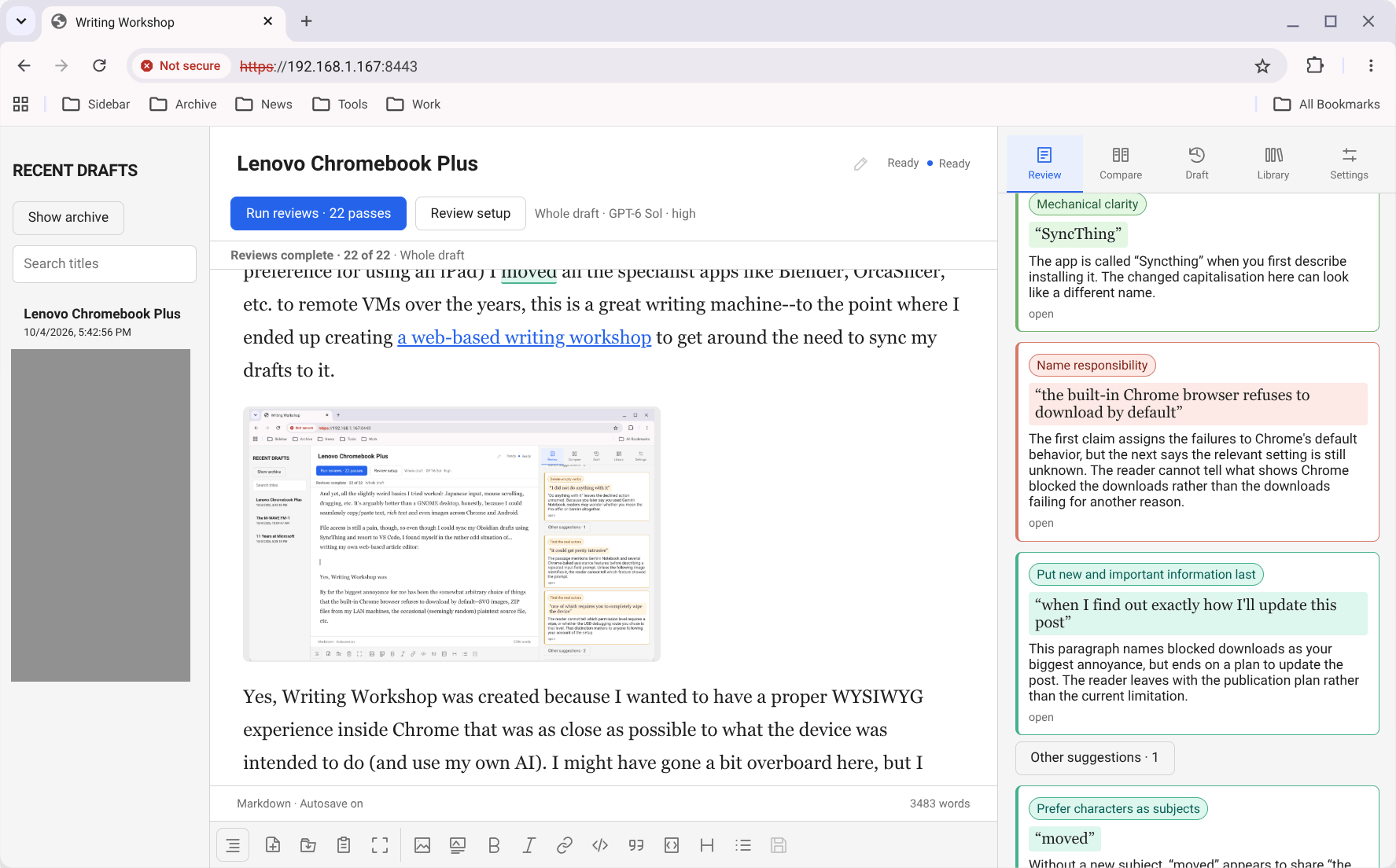Enter fullscreen mode via the toolbar icon
Image resolution: width=1396 pixels, height=868 pixels.
(x=380, y=845)
